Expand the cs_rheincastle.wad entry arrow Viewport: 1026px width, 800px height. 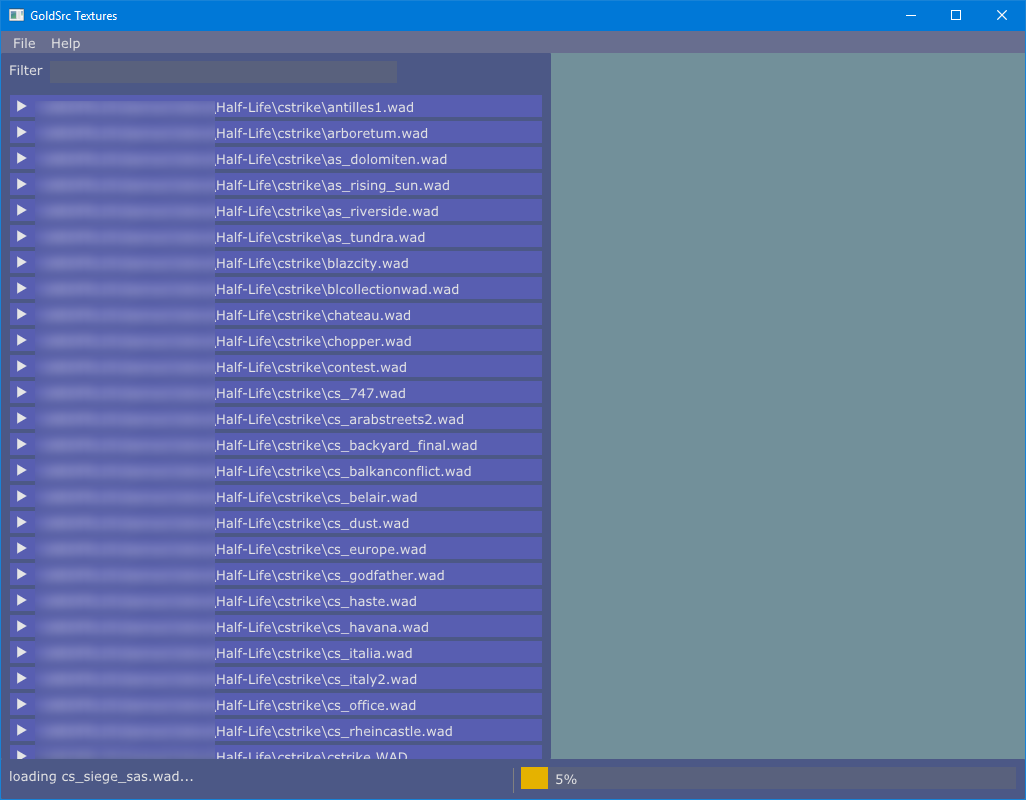click(22, 730)
